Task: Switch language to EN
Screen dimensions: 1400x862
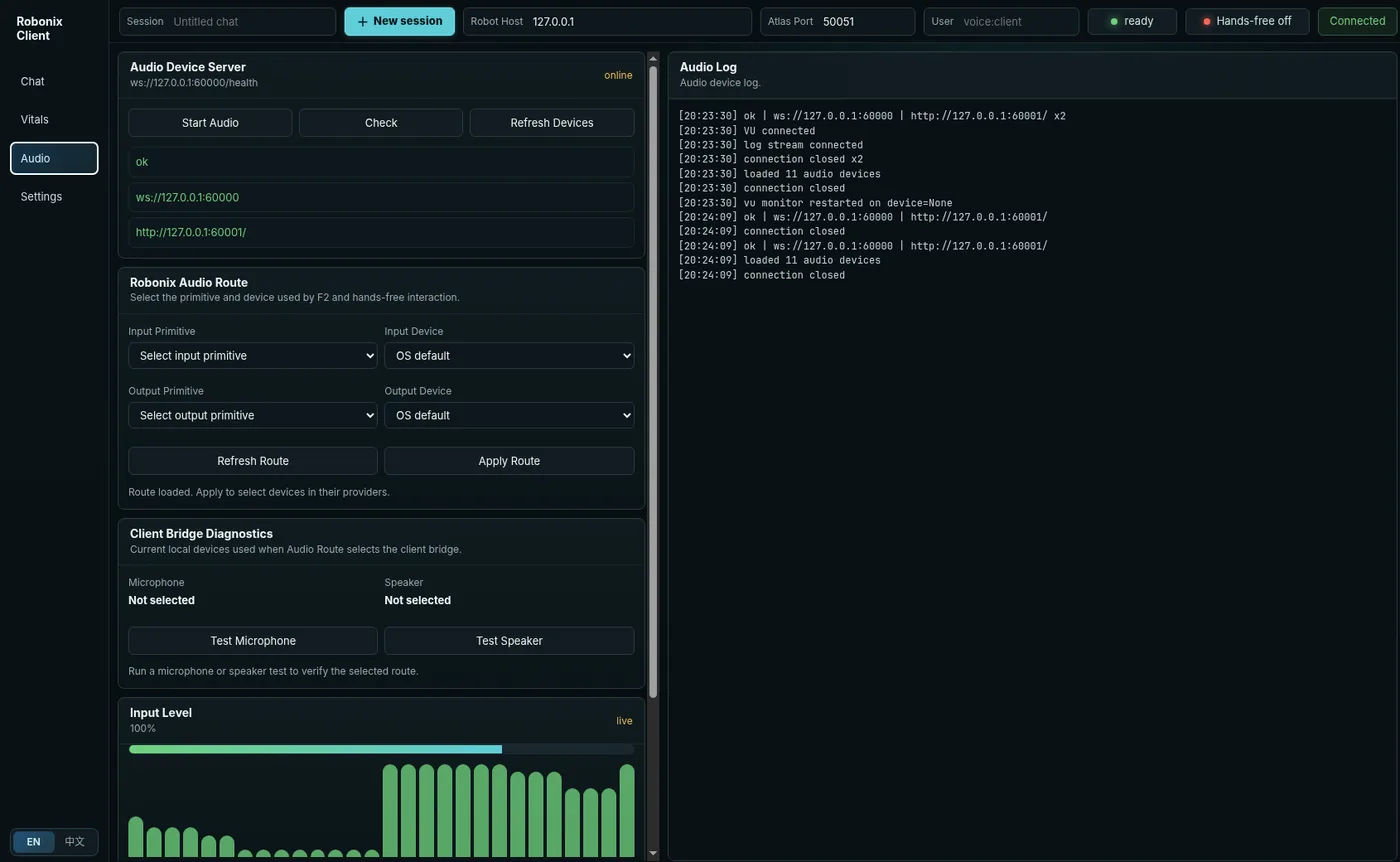Action: click(34, 842)
